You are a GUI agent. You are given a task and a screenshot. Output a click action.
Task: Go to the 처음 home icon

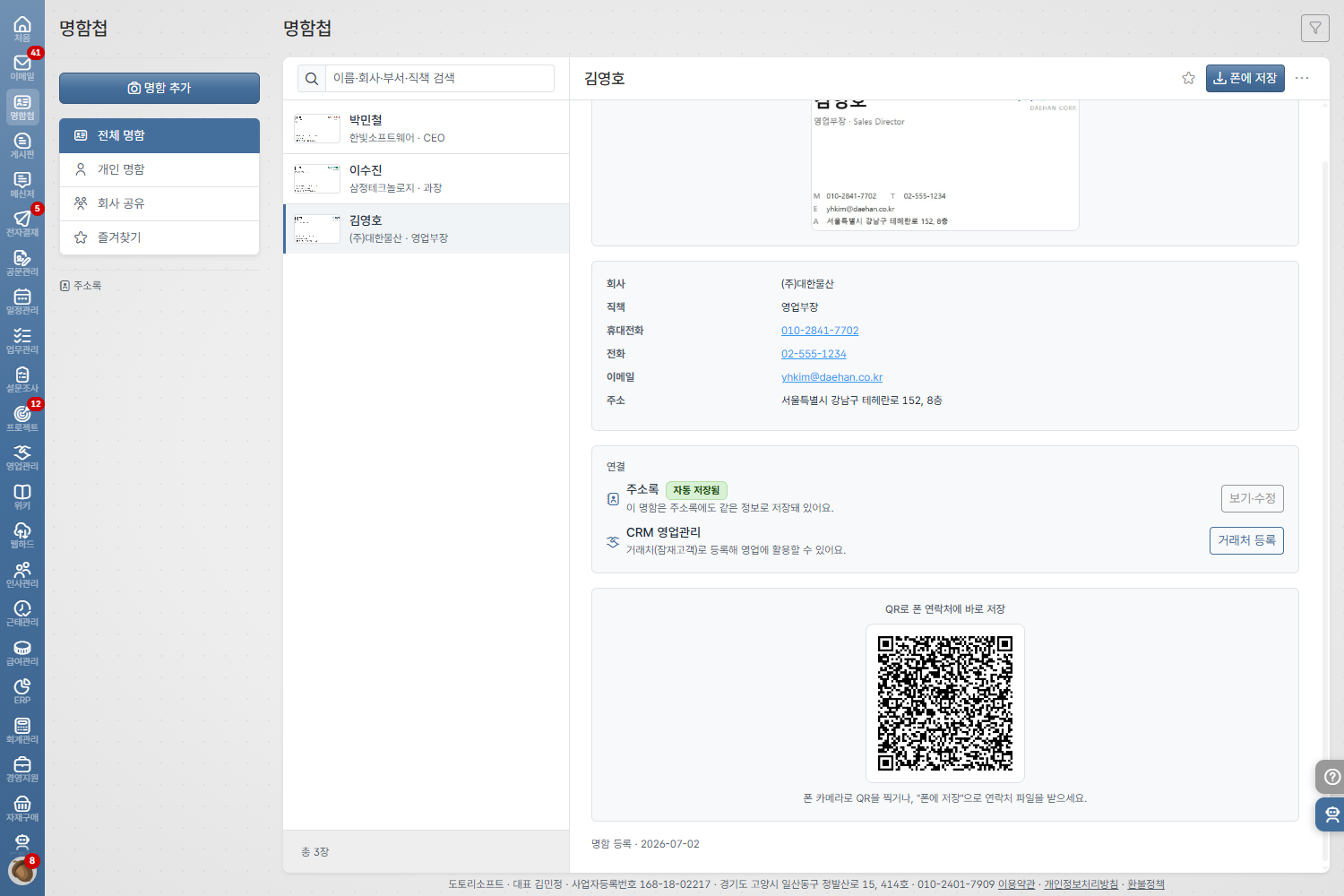(x=22, y=29)
